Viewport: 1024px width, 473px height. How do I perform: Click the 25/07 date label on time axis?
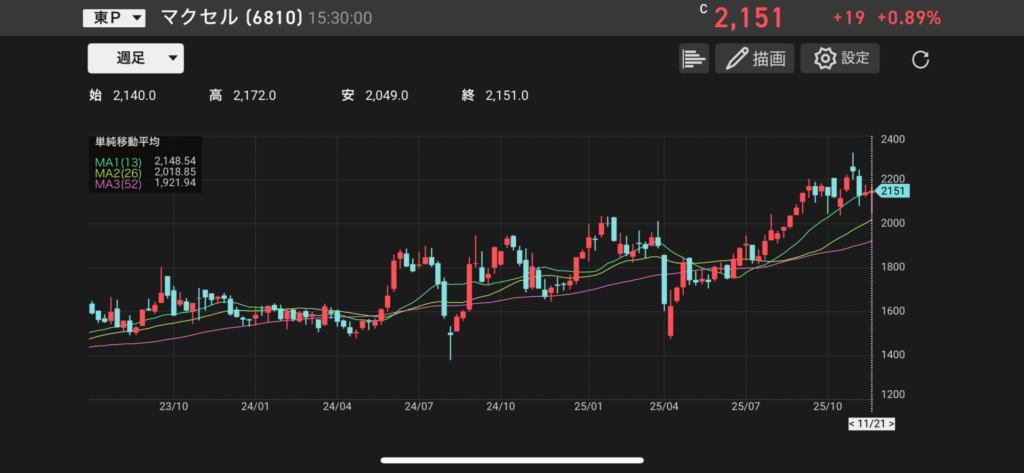tap(747, 407)
